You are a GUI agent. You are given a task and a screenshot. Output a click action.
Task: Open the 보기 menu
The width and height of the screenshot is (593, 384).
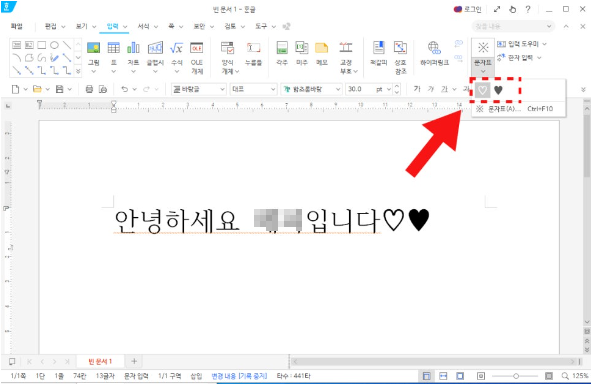point(82,26)
